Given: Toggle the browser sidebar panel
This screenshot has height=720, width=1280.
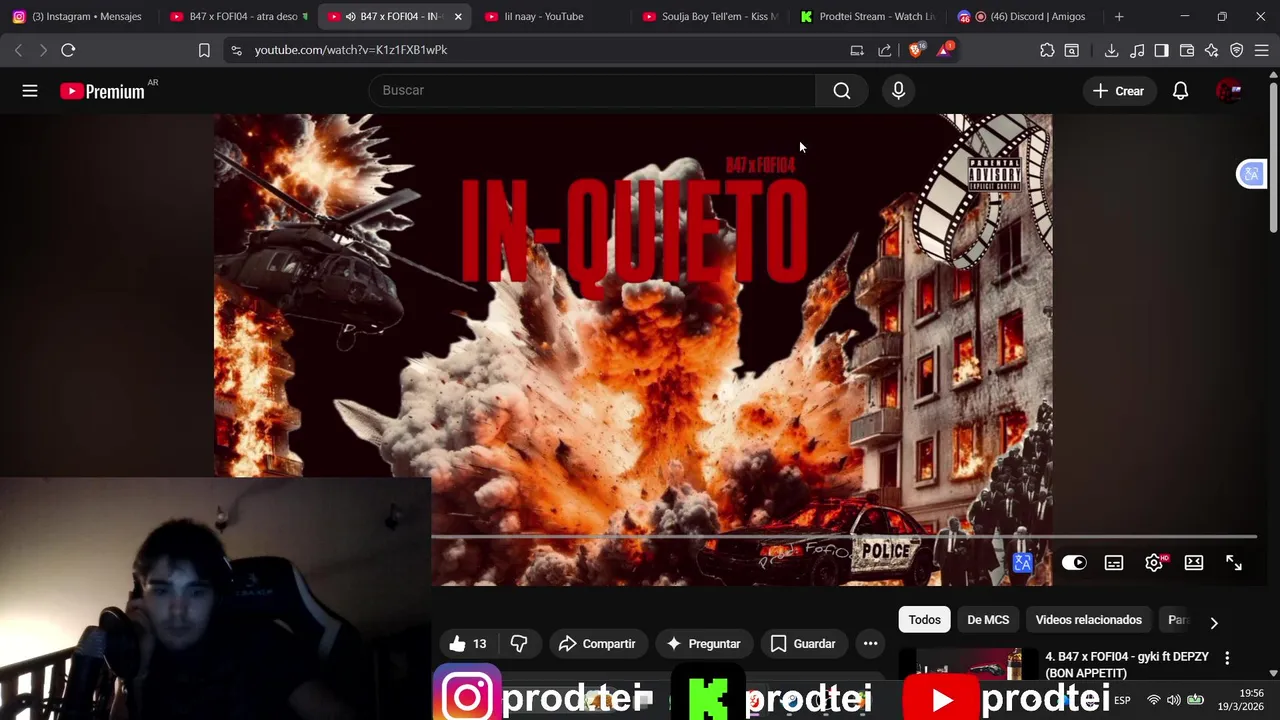Looking at the screenshot, I should (1161, 50).
